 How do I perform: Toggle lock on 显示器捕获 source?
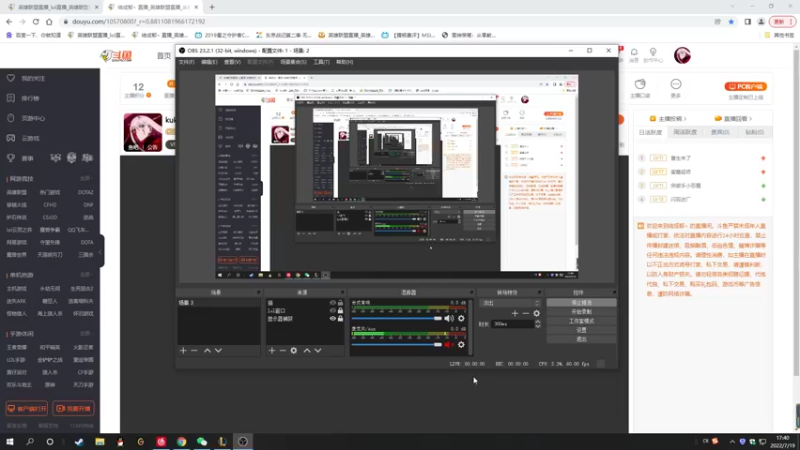pos(340,318)
